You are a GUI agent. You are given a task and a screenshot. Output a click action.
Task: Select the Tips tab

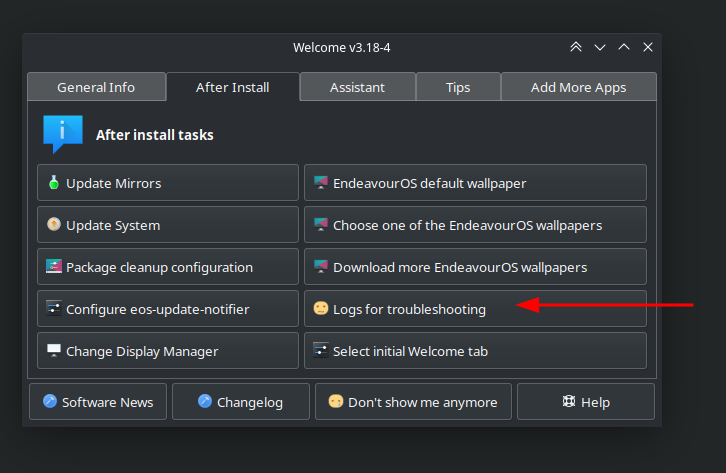click(x=458, y=87)
